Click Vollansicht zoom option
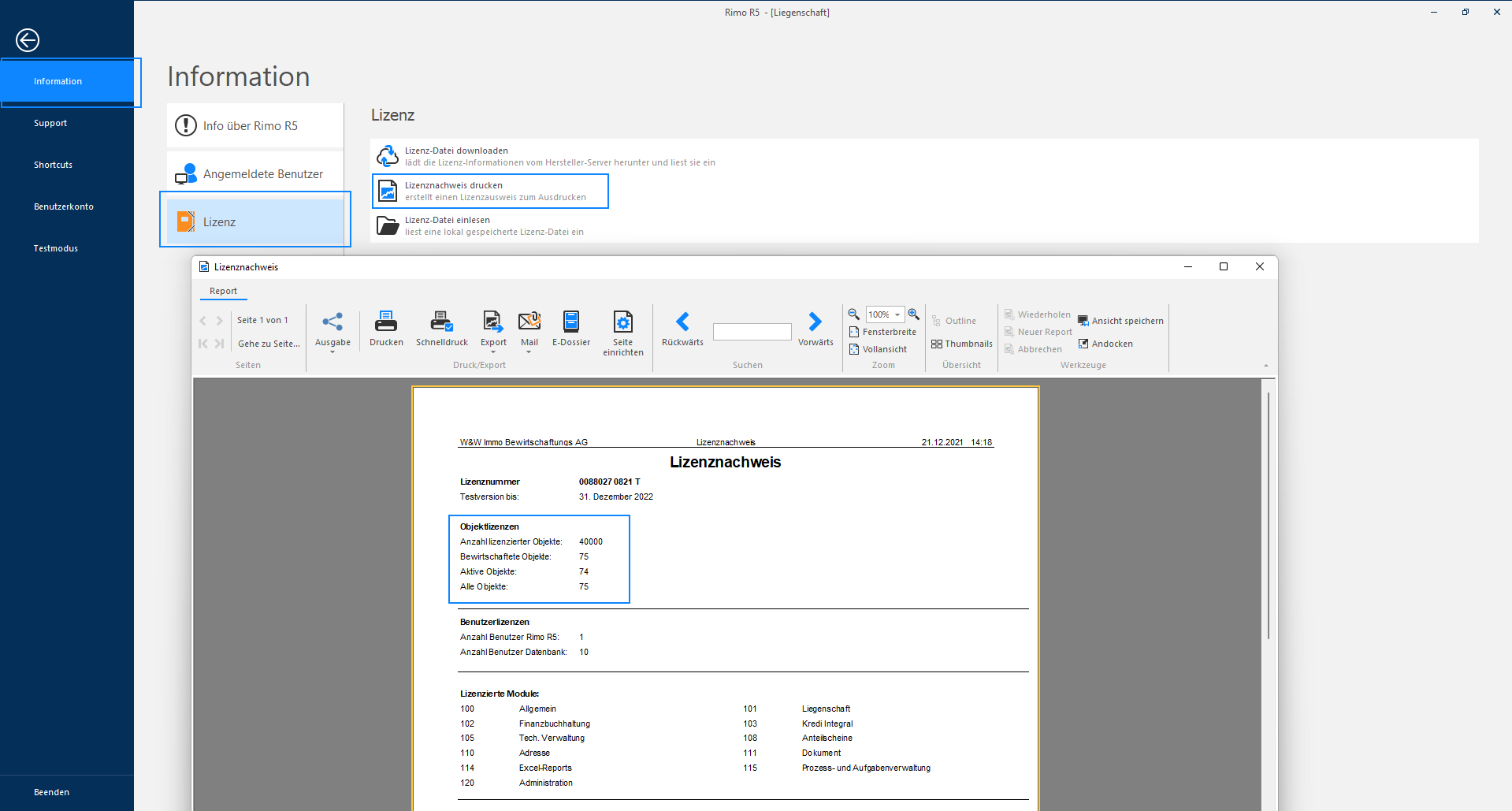 coord(878,349)
